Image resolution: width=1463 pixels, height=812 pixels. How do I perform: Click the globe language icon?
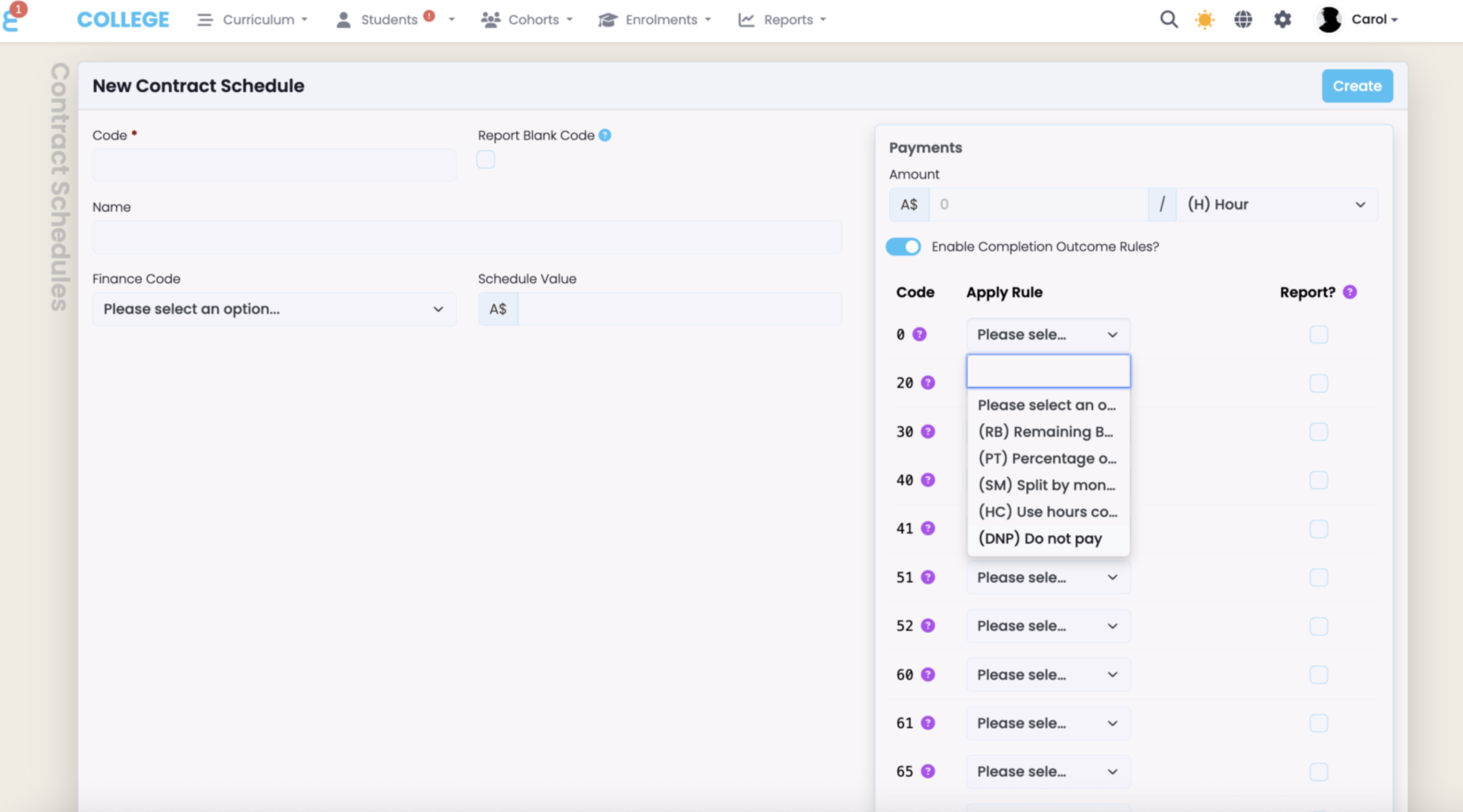point(1243,19)
